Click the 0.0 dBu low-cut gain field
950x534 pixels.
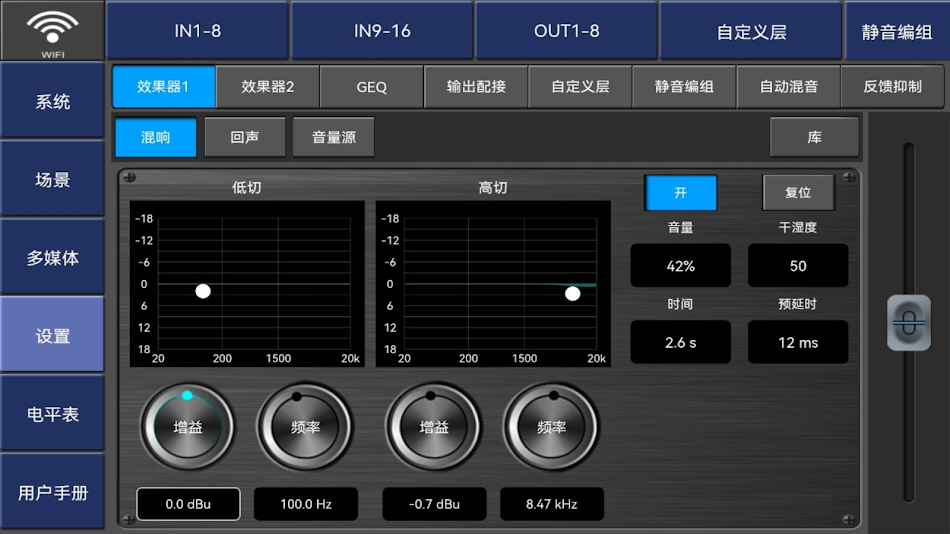pyautogui.click(x=188, y=504)
